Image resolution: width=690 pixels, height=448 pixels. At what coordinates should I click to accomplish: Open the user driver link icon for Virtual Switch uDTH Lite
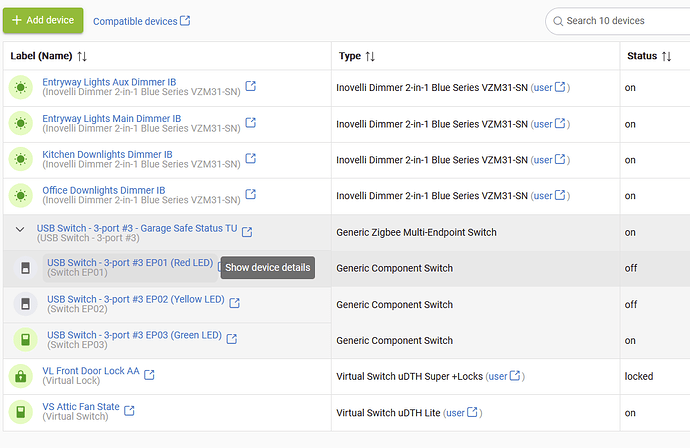coord(472,412)
